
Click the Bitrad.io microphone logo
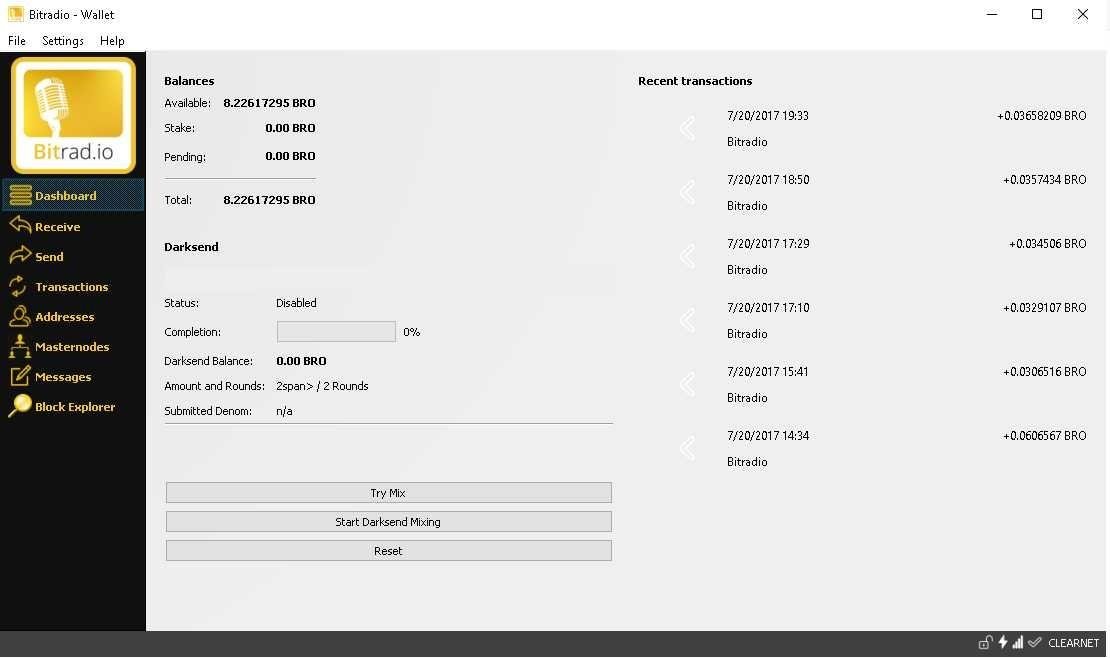click(73, 115)
